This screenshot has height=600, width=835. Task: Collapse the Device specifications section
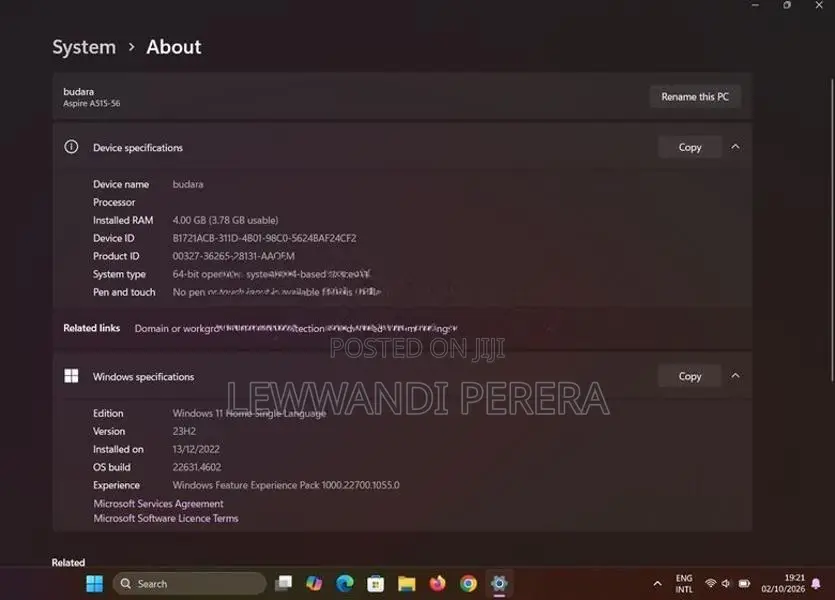735,147
